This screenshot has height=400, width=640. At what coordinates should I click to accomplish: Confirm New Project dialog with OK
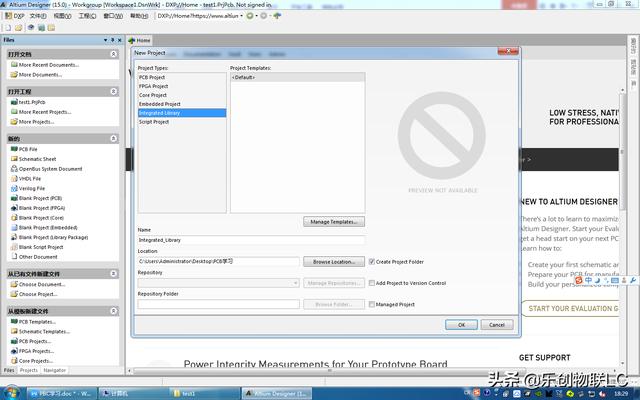click(x=461, y=325)
